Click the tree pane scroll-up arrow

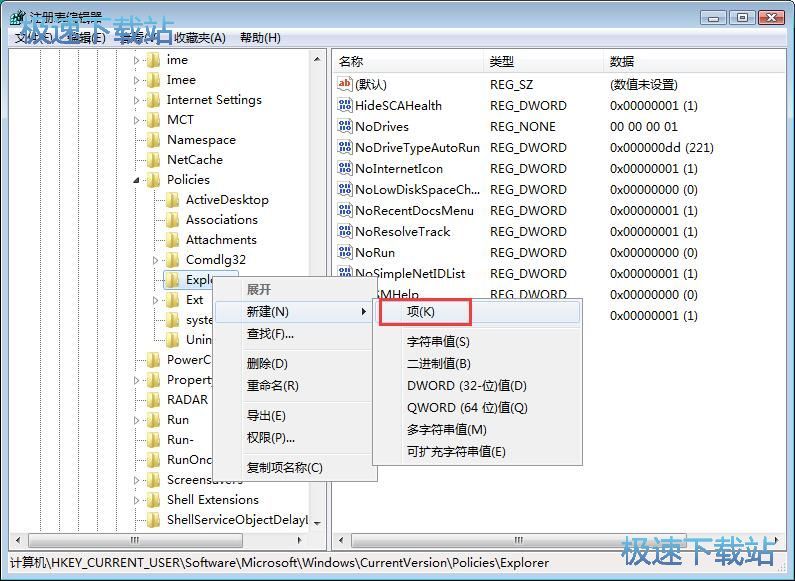(317, 59)
